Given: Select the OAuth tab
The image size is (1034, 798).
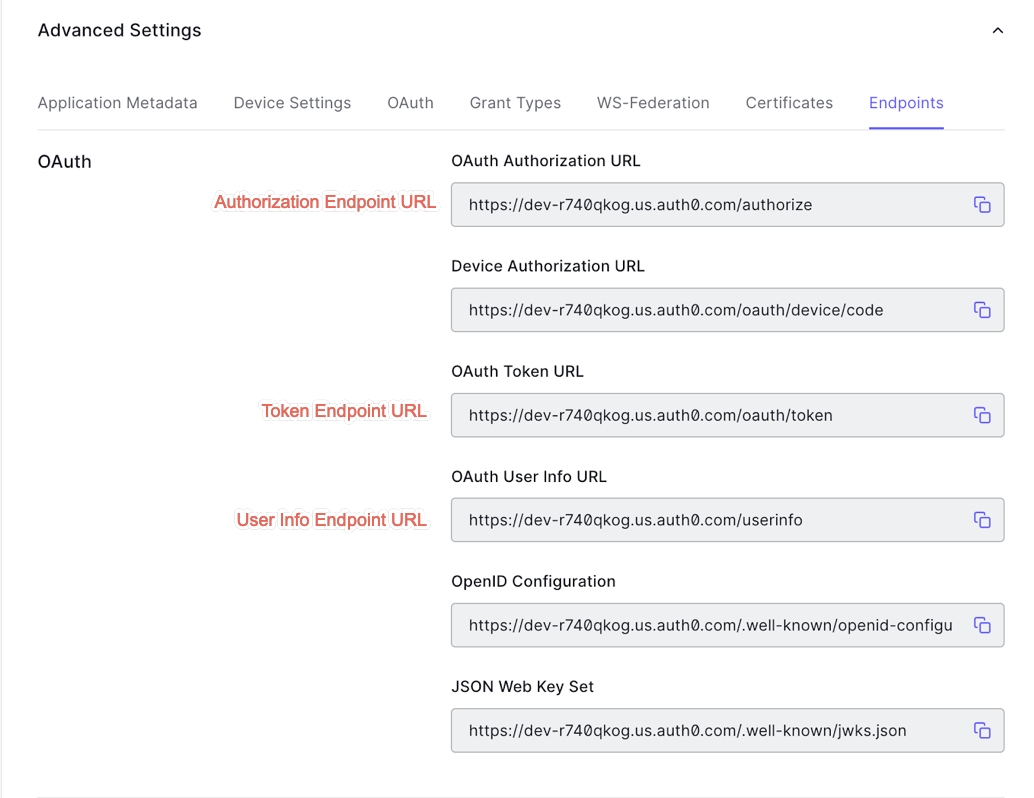Looking at the screenshot, I should click(410, 103).
